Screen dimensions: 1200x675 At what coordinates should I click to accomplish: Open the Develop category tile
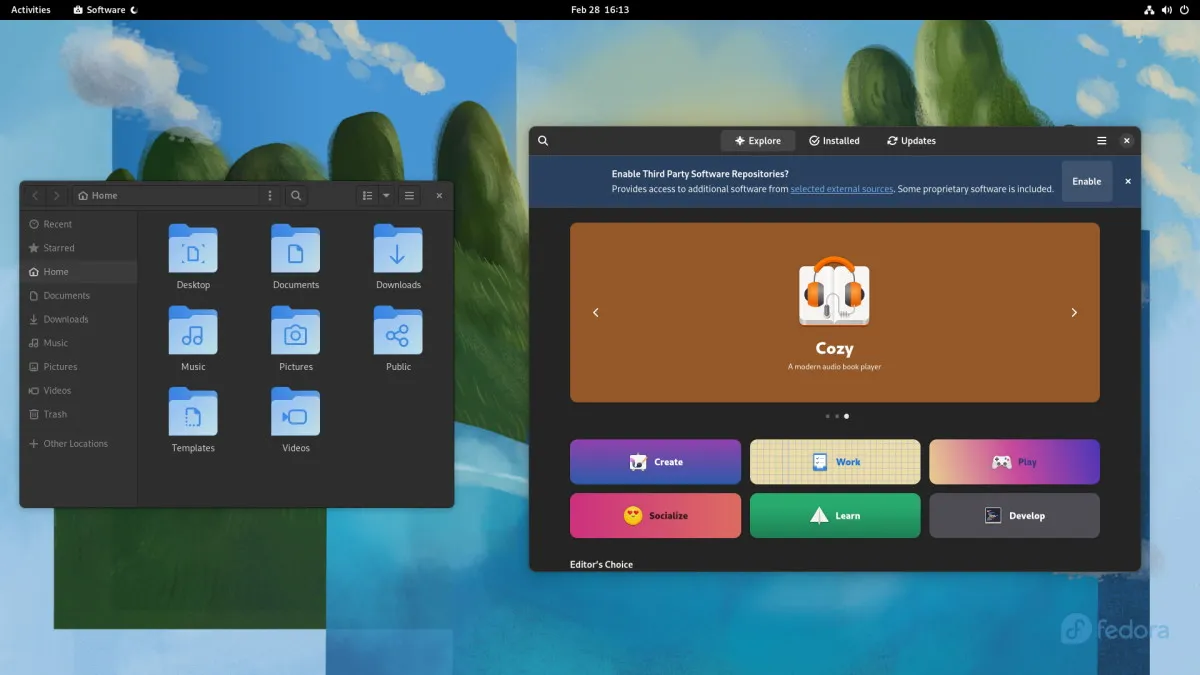1014,516
